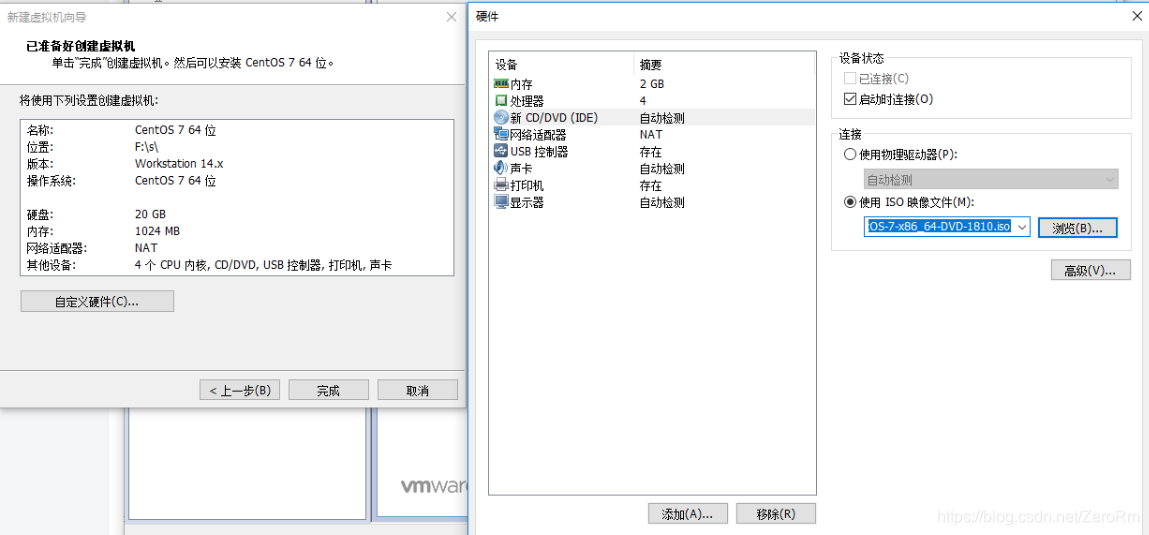Click the 取消 cancel button in wizard
The width and height of the screenshot is (1149, 535).
point(417,390)
